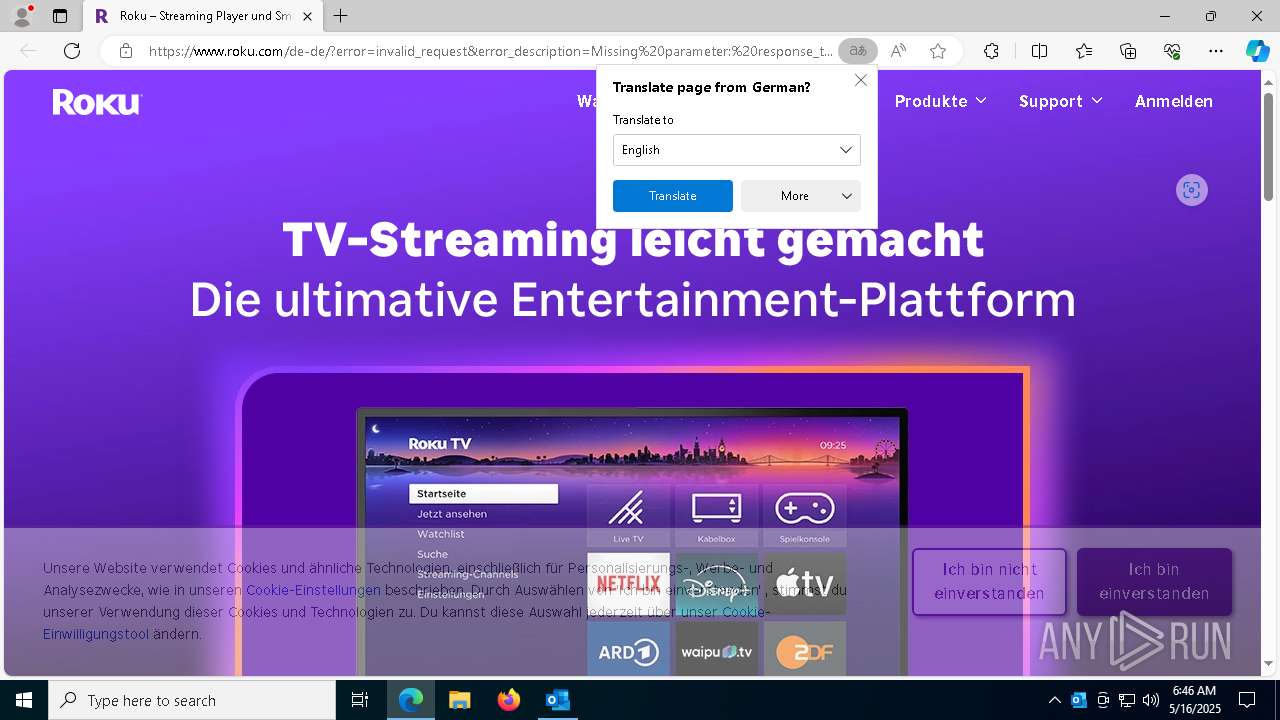Open the Cookie-Einstellungen link

313,590
